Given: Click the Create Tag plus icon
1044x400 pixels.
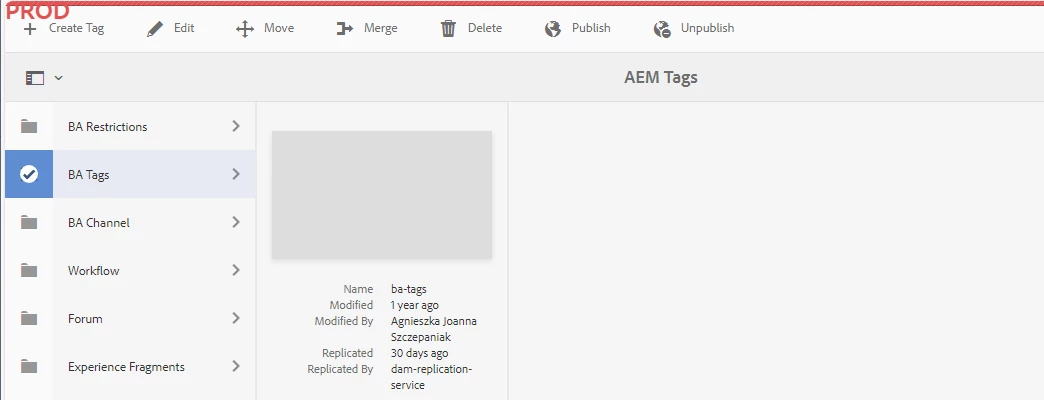Looking at the screenshot, I should (x=30, y=29).
